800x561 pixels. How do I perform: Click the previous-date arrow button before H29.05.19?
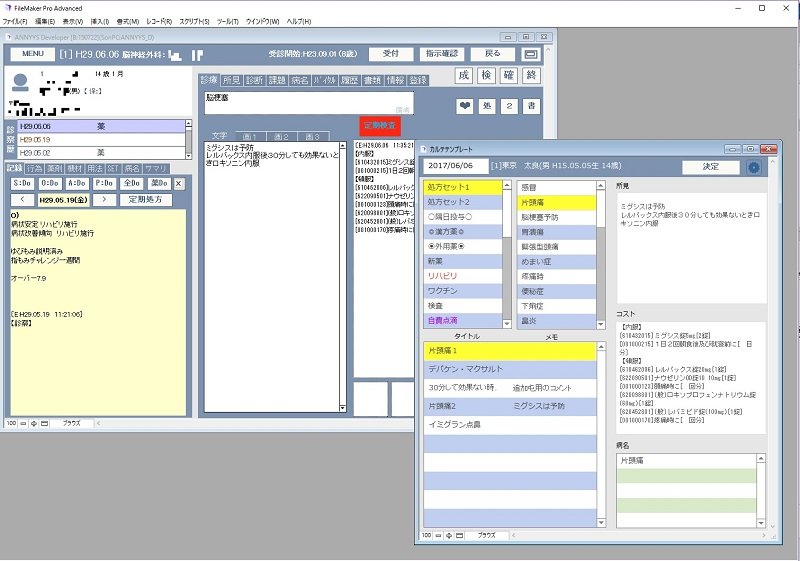(x=22, y=199)
